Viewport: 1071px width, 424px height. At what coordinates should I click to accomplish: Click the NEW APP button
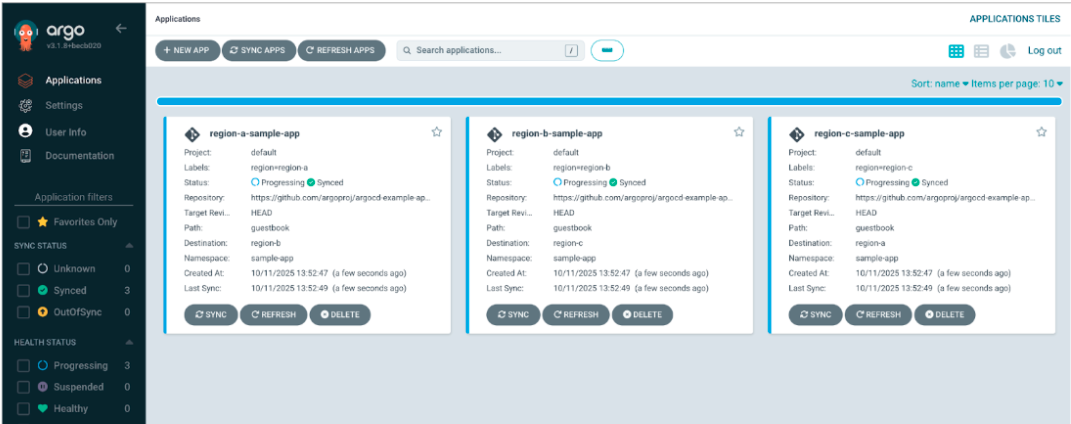186,50
